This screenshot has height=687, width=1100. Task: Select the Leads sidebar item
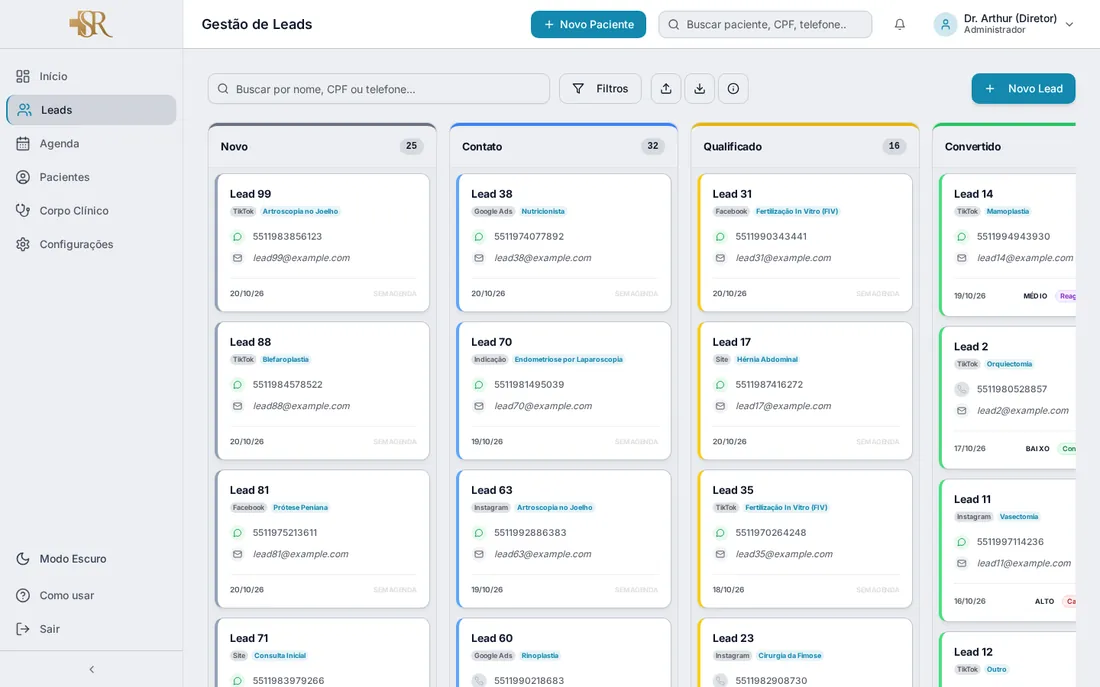91,109
